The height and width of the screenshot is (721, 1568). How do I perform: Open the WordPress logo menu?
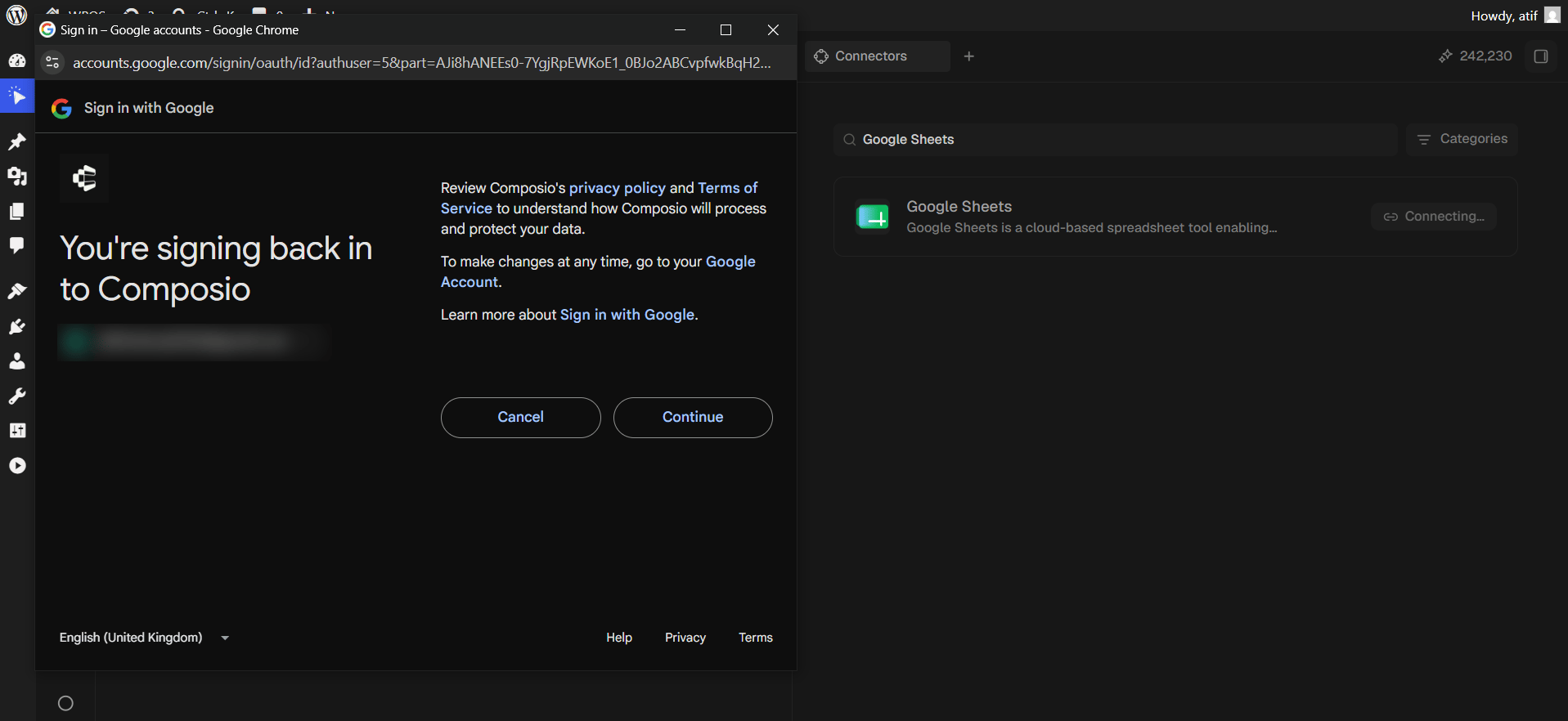(16, 15)
